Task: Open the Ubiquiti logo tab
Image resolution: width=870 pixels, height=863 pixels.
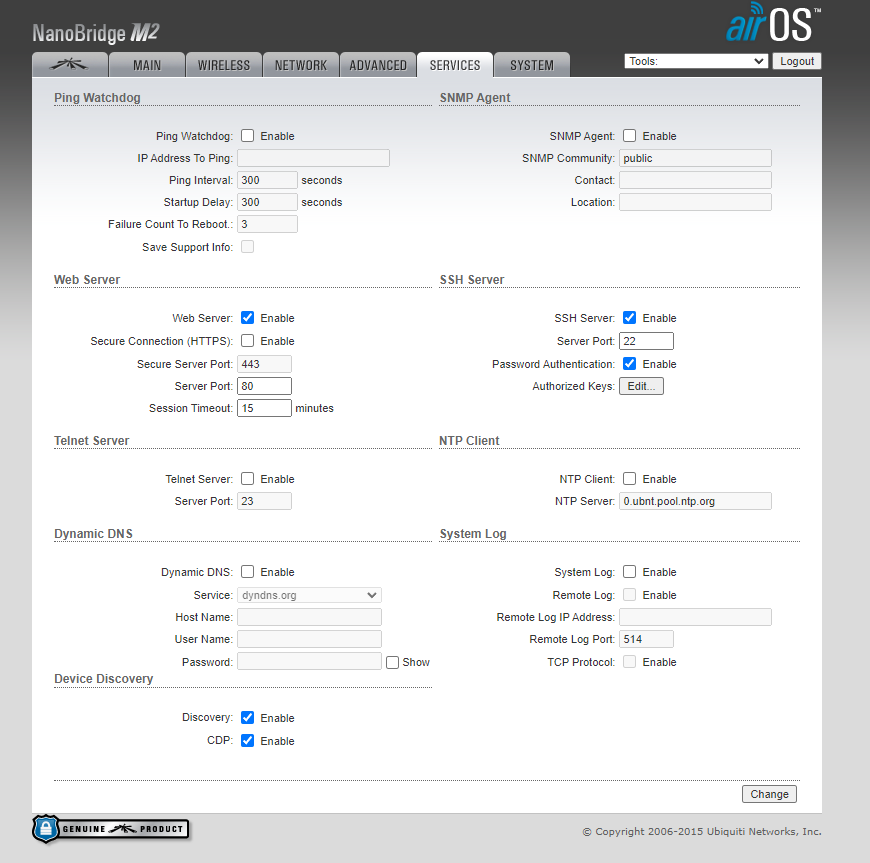Action: [71, 65]
